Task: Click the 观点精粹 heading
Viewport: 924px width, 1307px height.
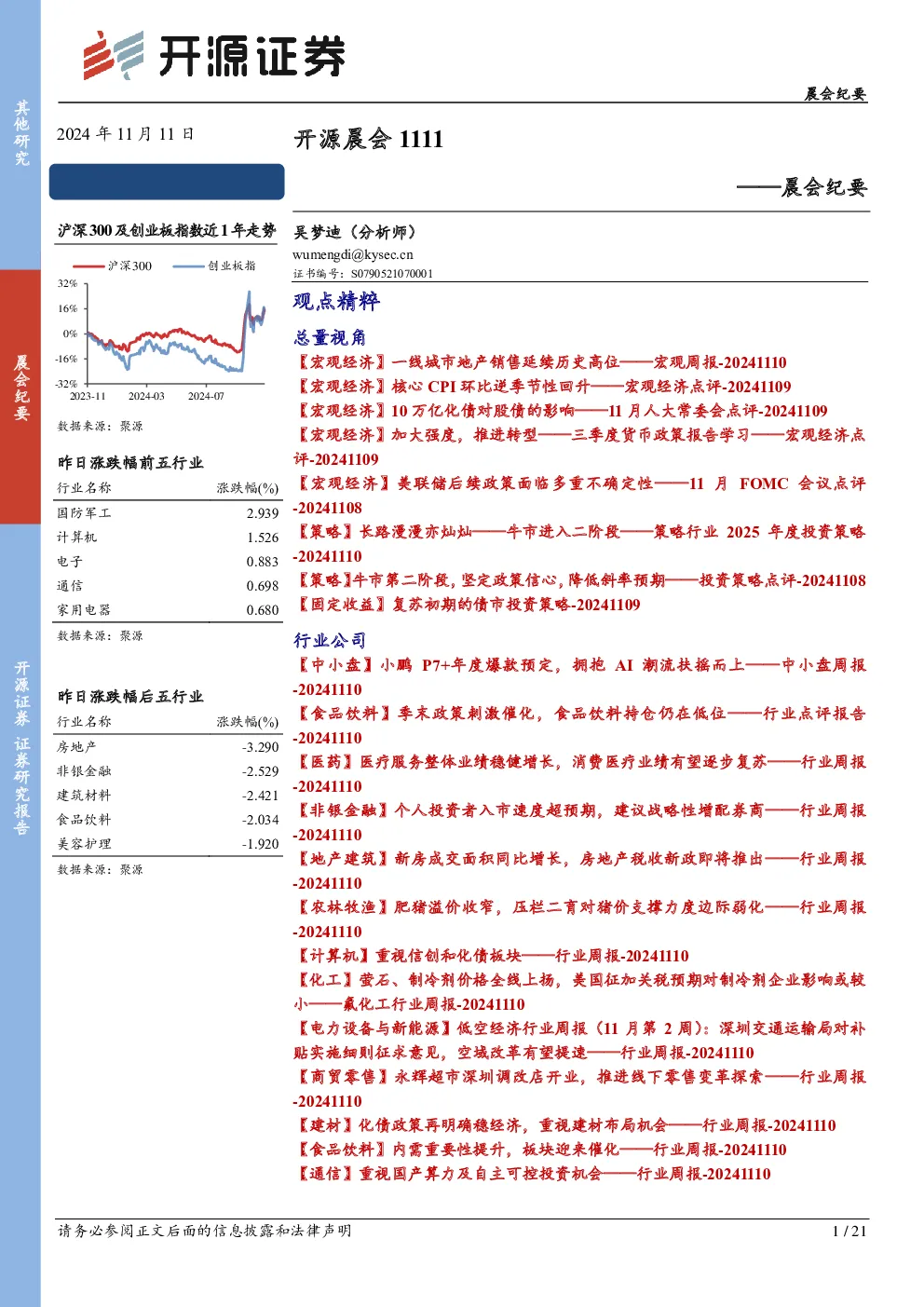Action: (x=336, y=301)
